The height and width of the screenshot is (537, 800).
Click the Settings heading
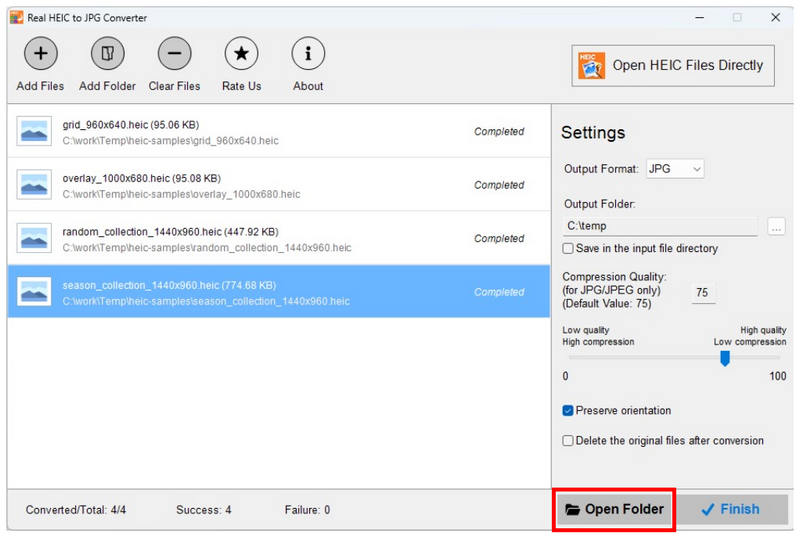tap(593, 133)
